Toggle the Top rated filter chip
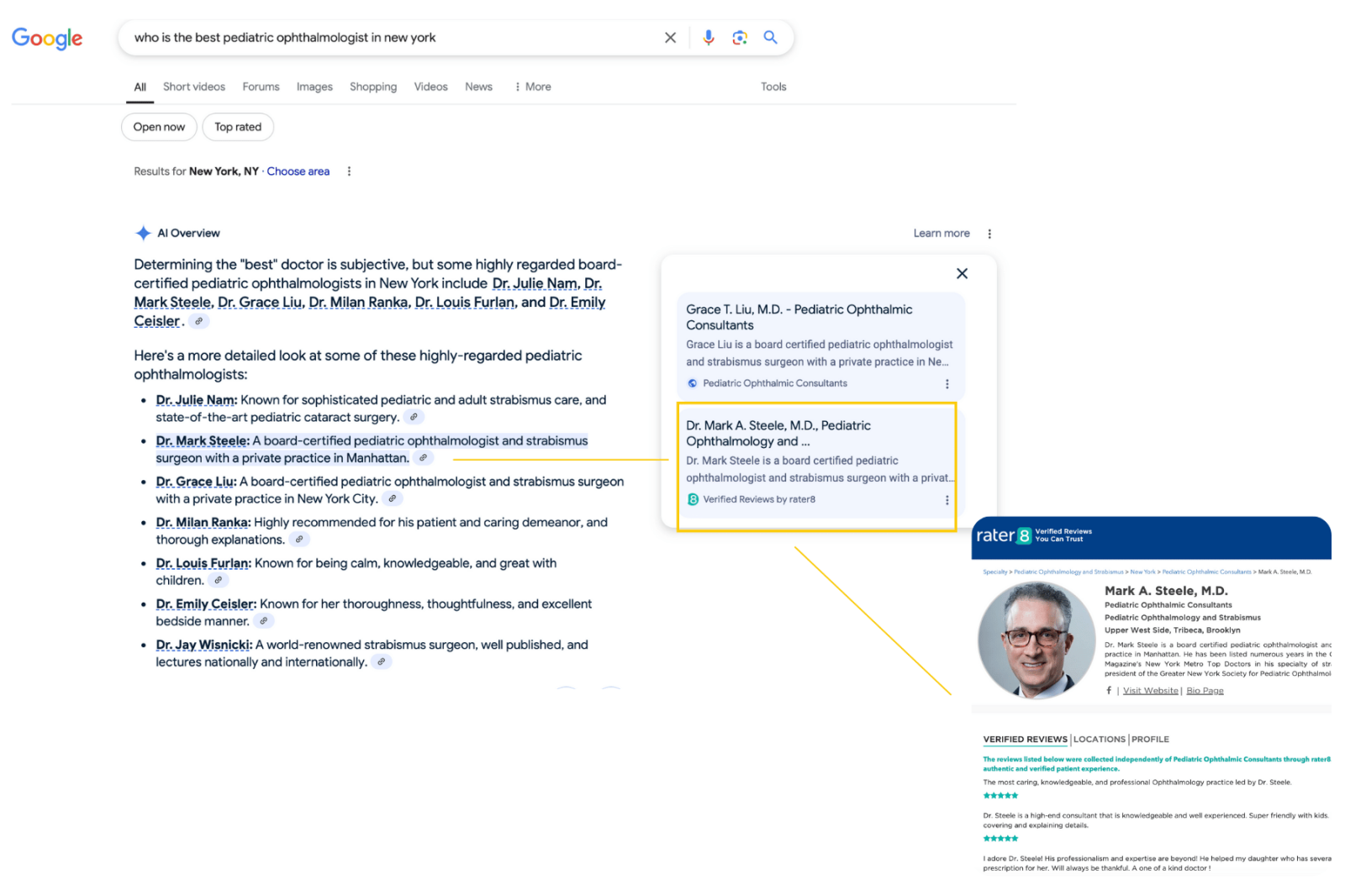Image resolution: width=1345 pixels, height=896 pixels. click(x=238, y=127)
